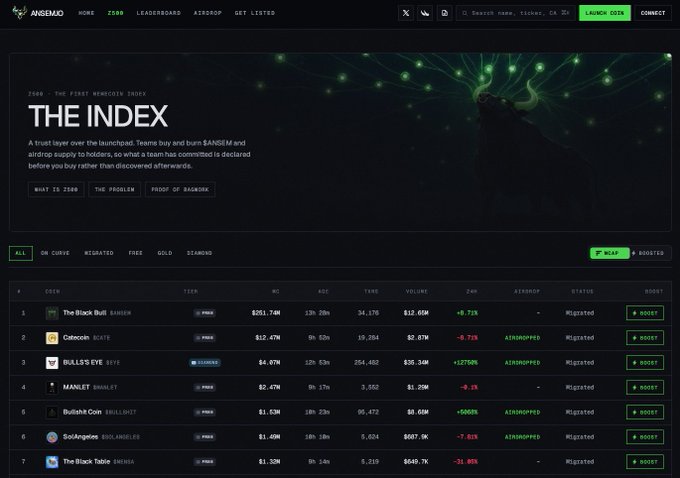
Task: Focus the search name, ticker, CA field
Action: [x=515, y=13]
